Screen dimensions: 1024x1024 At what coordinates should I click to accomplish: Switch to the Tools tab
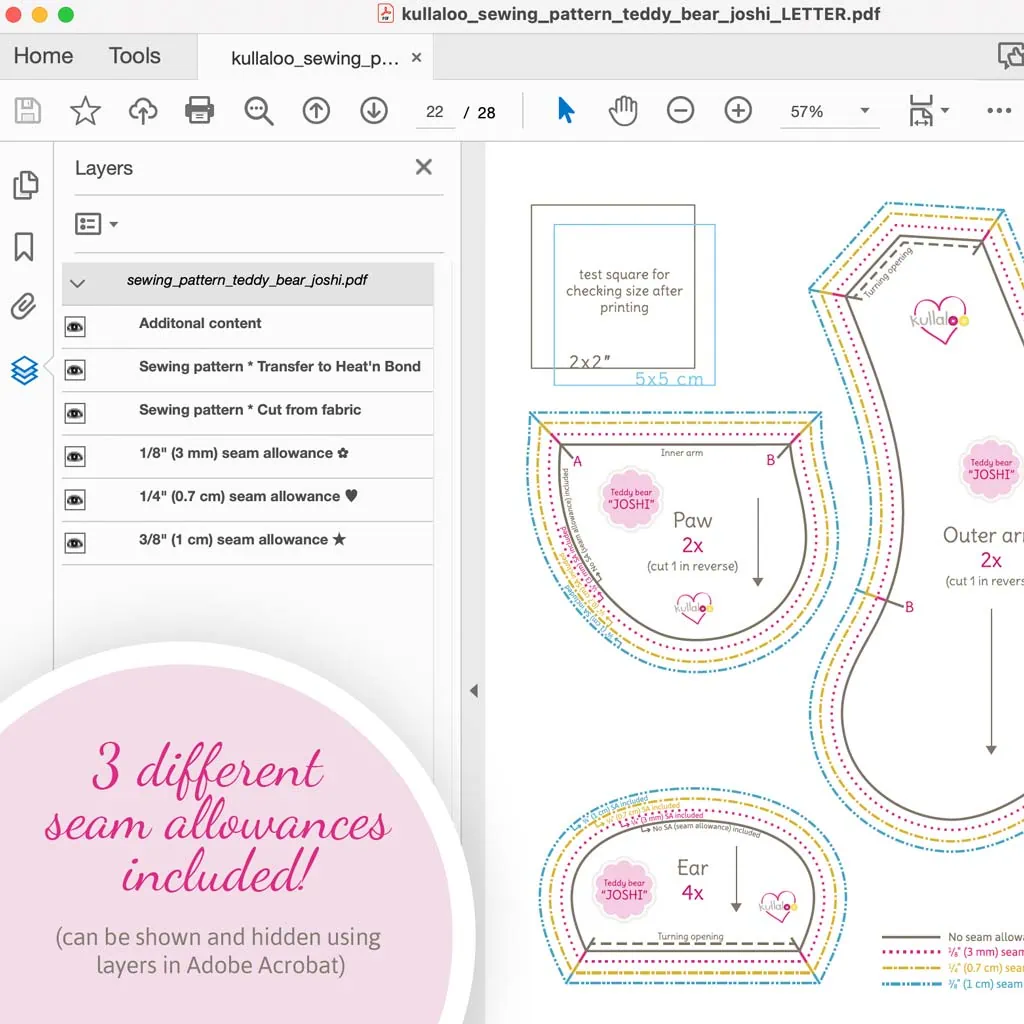click(135, 56)
